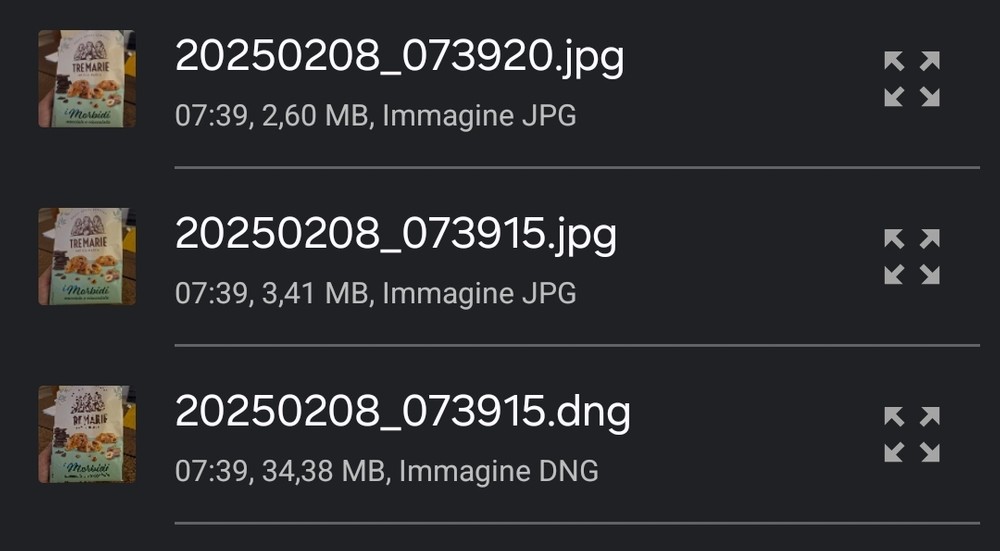Select "Immagine JPG" label of the 3,41 MB file
Image resolution: width=1000 pixels, height=551 pixels.
pyautogui.click(x=480, y=294)
